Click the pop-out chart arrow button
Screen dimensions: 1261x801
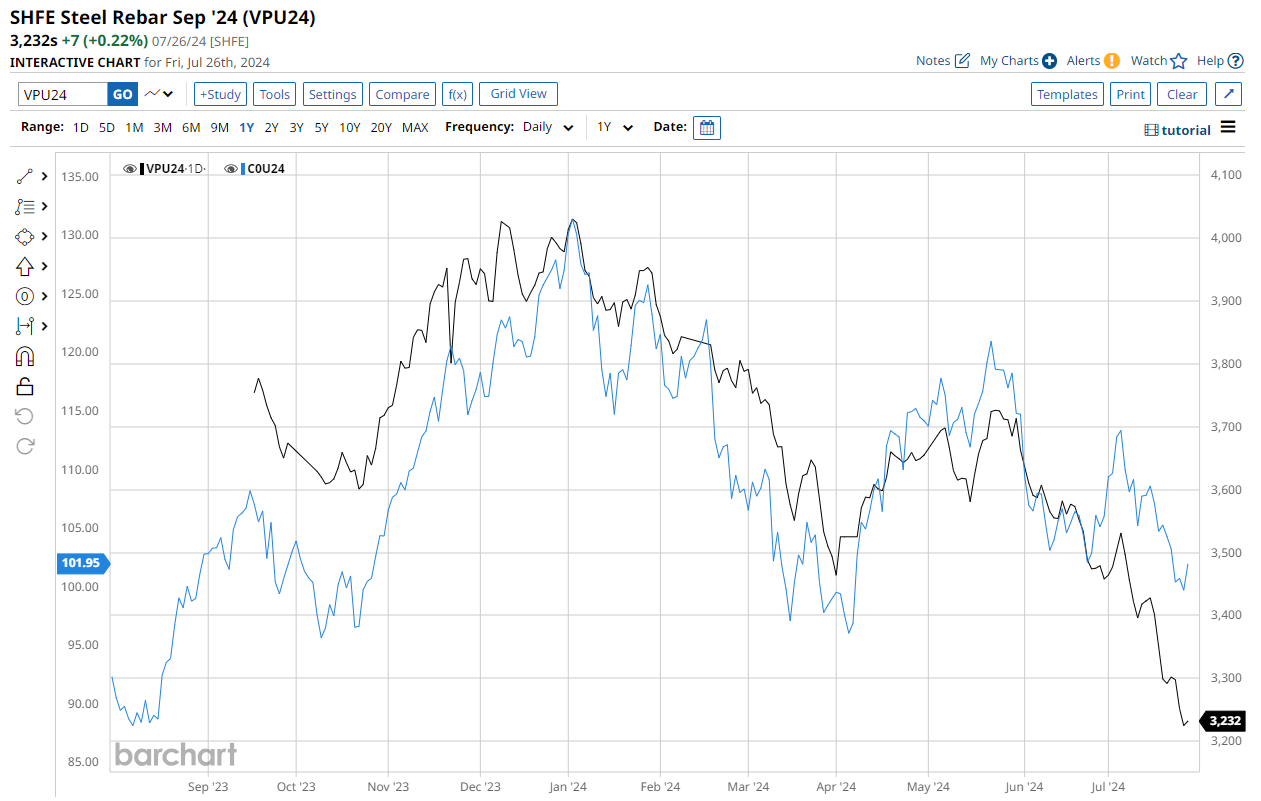pos(1229,94)
